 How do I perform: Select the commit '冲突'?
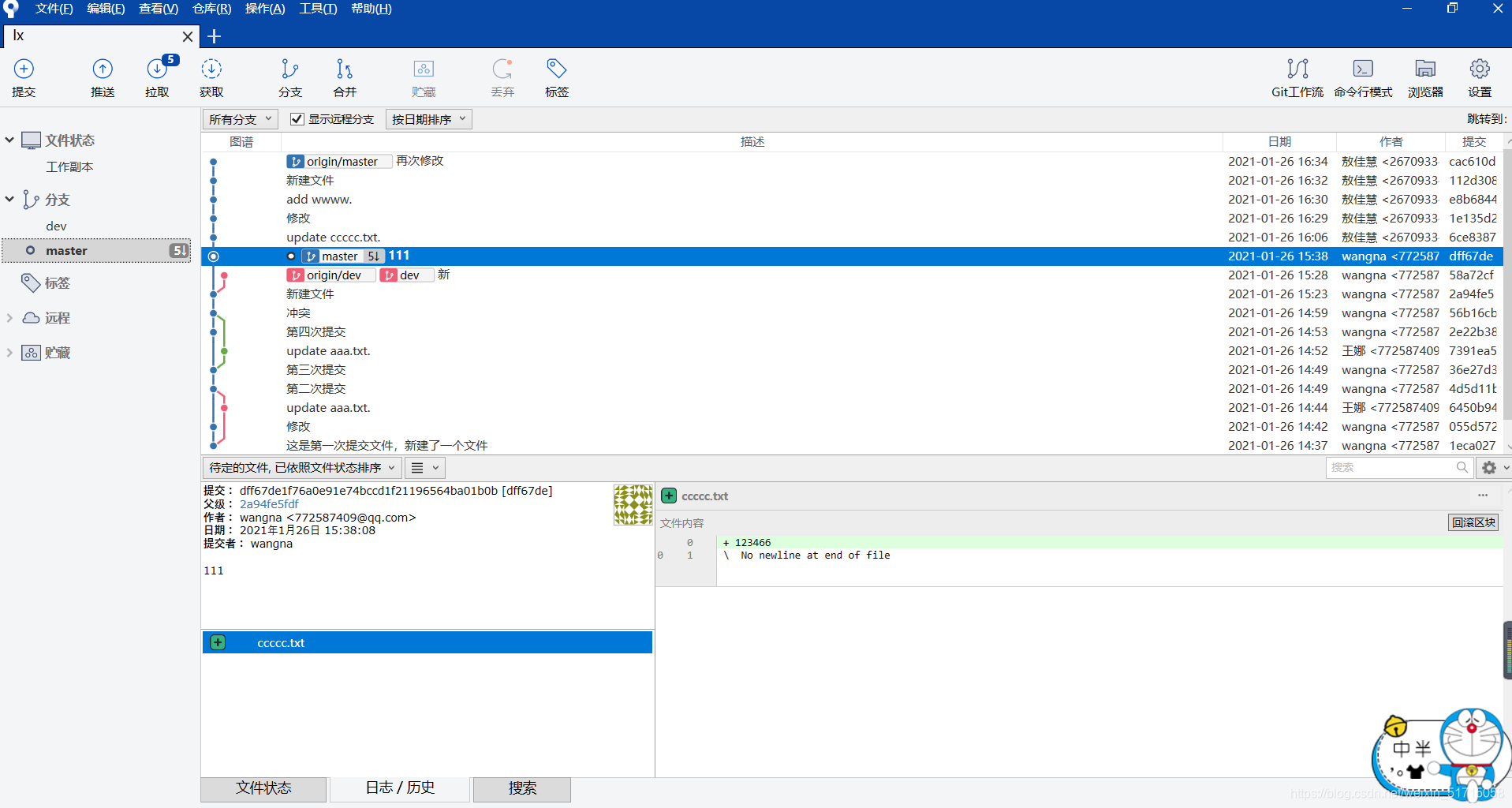852,312
